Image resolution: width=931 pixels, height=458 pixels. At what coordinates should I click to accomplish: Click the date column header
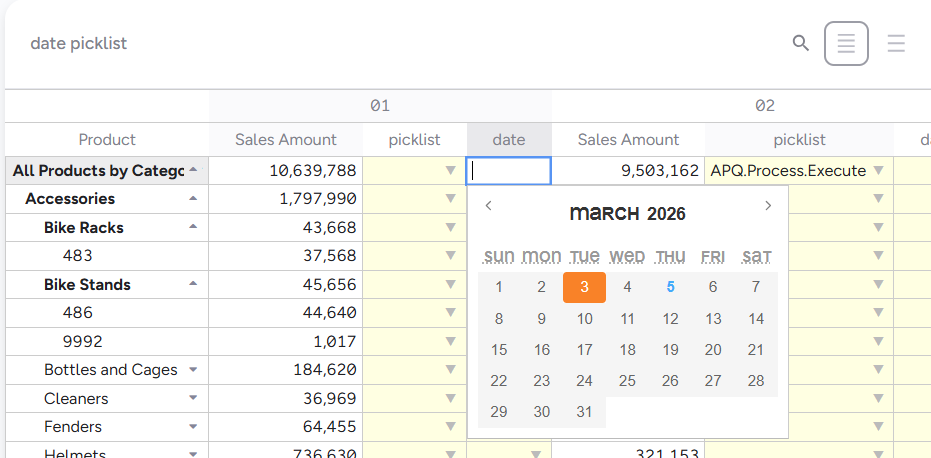[509, 140]
